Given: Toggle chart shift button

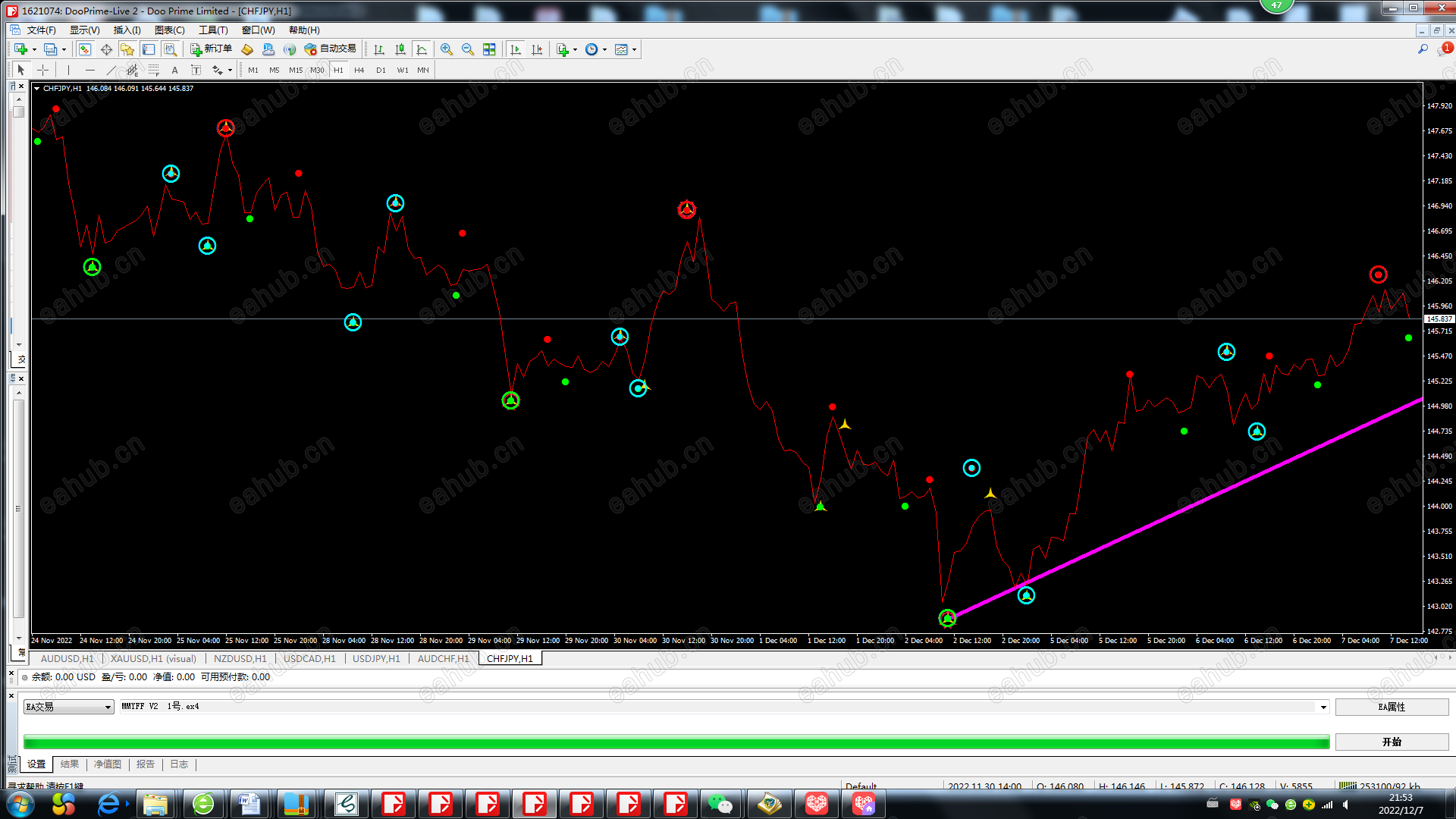Looking at the screenshot, I should click(x=537, y=49).
